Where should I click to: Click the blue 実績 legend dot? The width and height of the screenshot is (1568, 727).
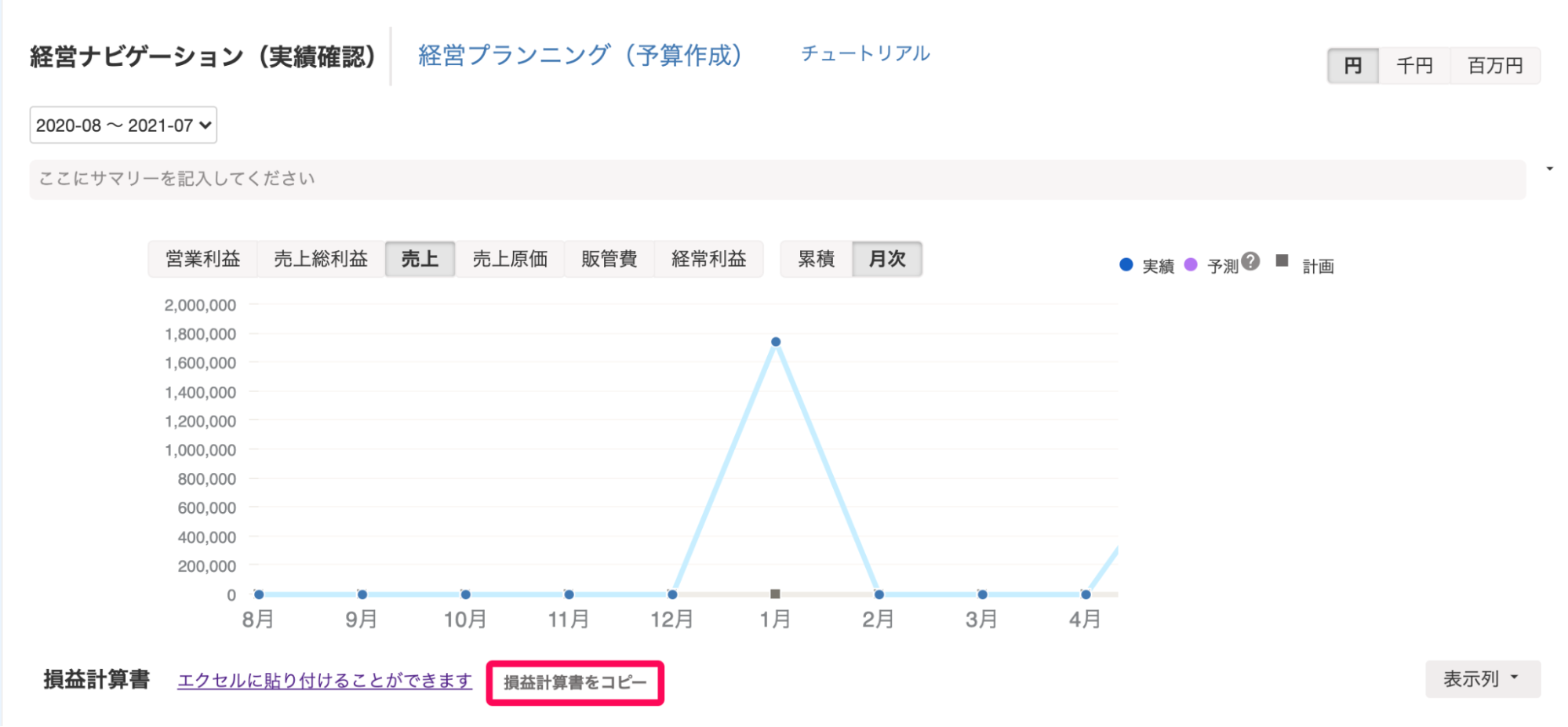(1126, 265)
